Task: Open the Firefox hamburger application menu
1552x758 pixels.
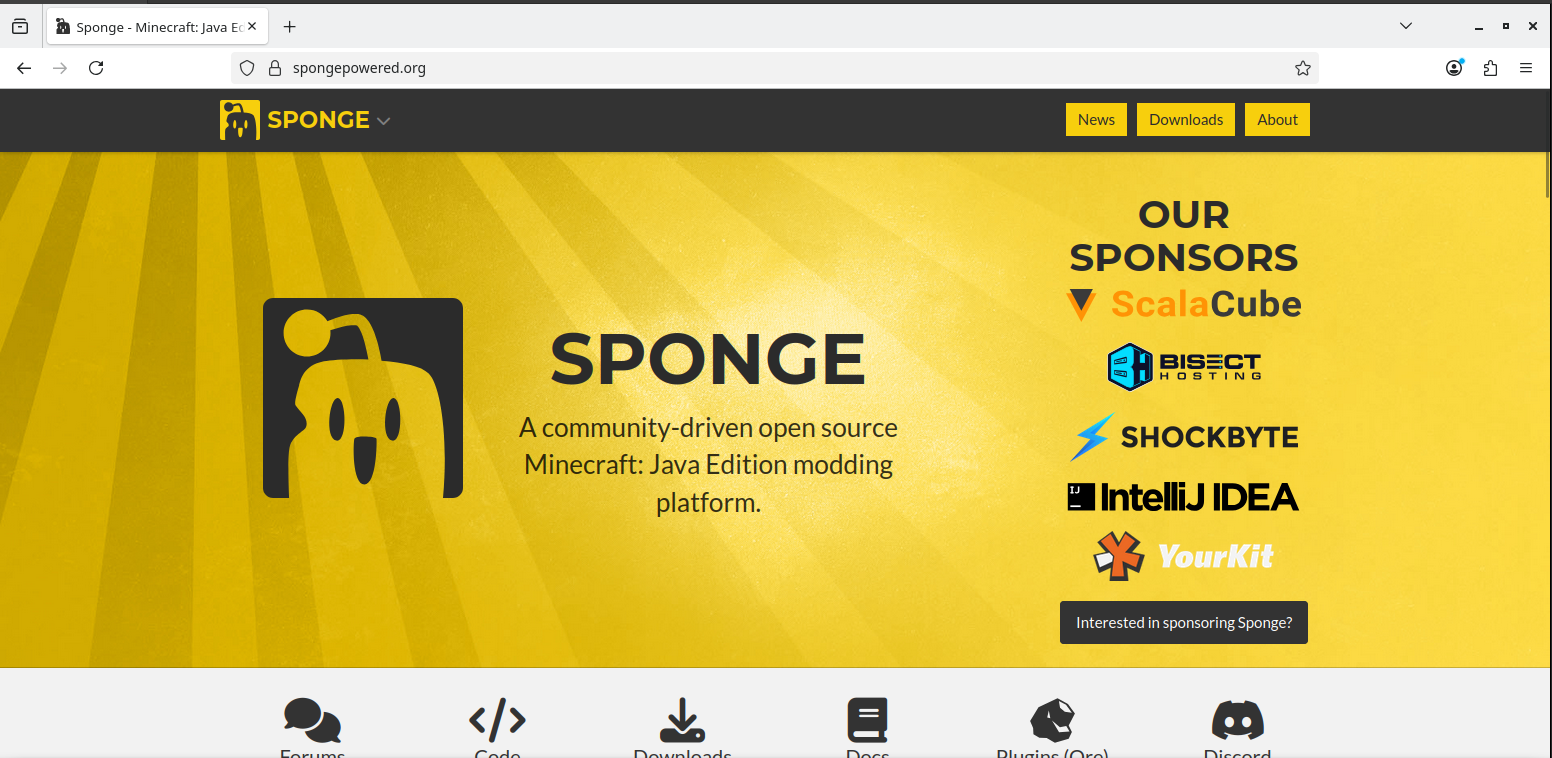Action: 1526,68
